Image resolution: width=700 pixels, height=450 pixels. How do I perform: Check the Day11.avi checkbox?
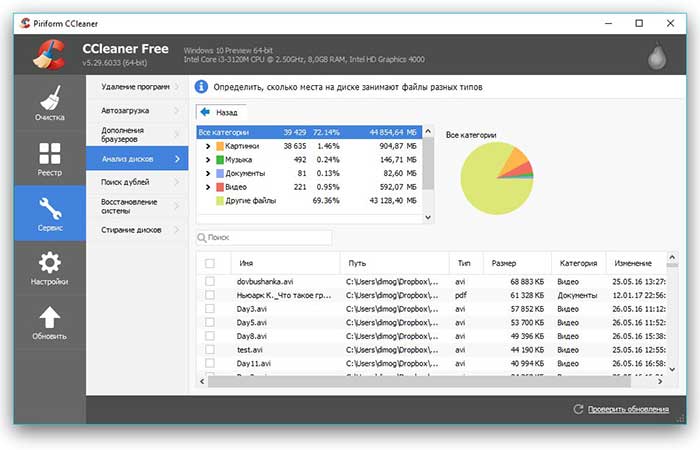[210, 363]
